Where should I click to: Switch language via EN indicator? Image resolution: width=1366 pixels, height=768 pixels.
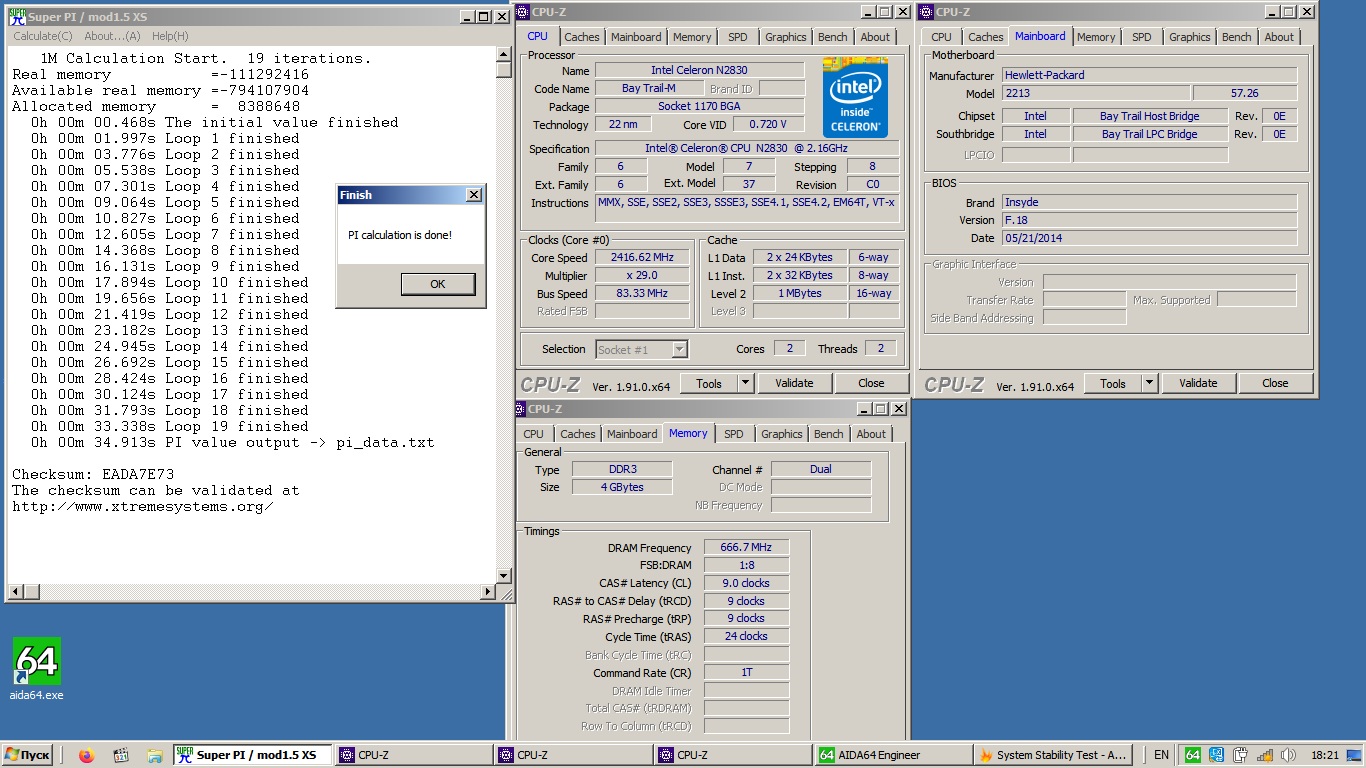1161,755
